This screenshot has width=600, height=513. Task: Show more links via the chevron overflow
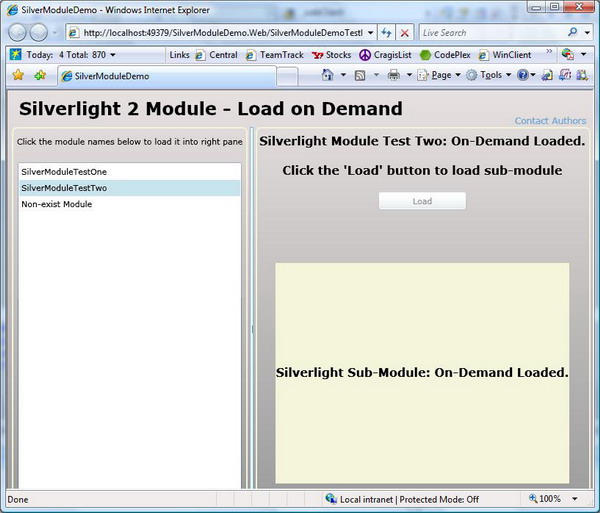point(549,51)
